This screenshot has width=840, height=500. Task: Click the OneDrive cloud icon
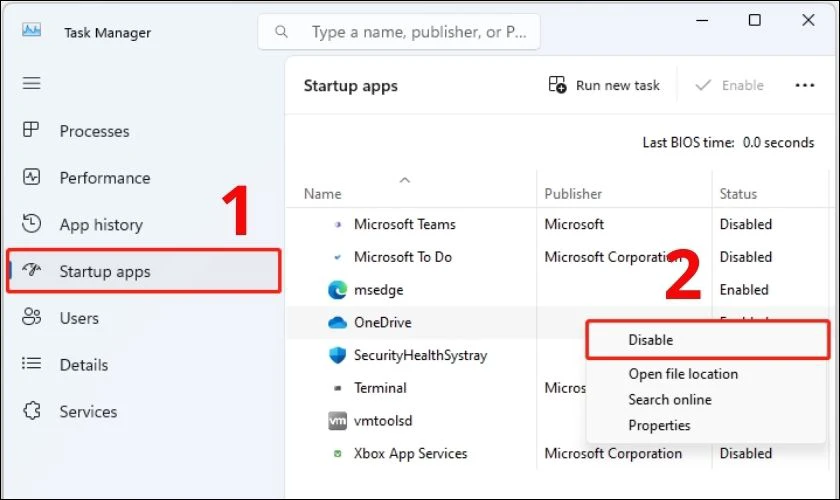click(338, 323)
